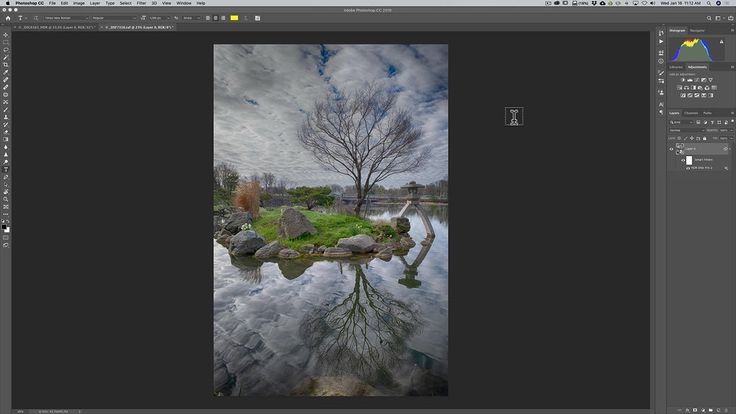The width and height of the screenshot is (736, 414).
Task: Select the Move tool in the toolbar
Action: click(6, 33)
